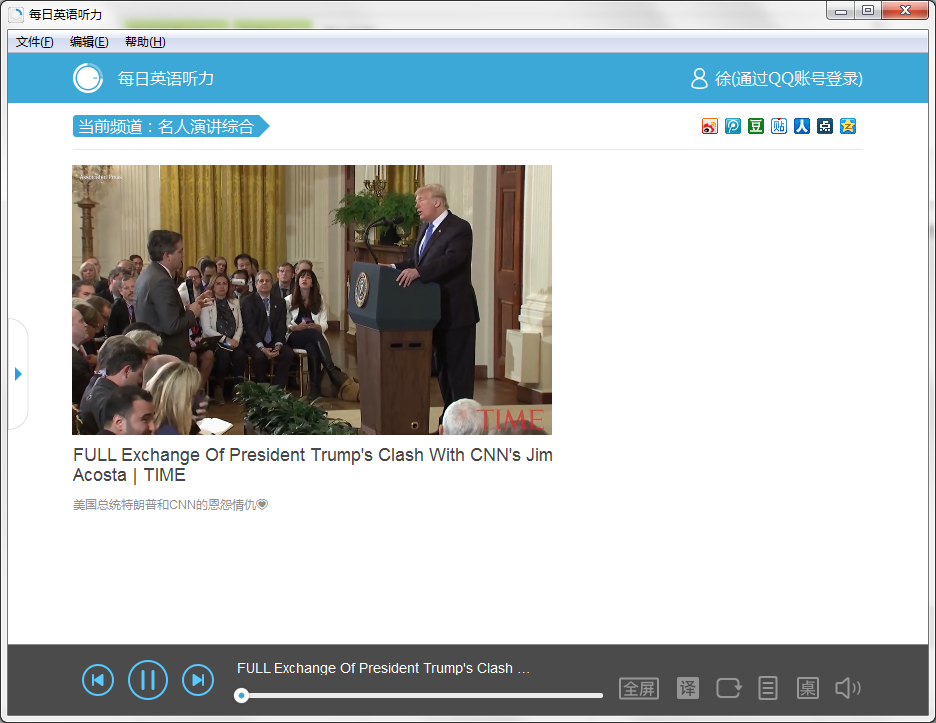Toggle desktop lyrics (桌) mode
Image resolution: width=936 pixels, height=723 pixels.
(x=807, y=688)
